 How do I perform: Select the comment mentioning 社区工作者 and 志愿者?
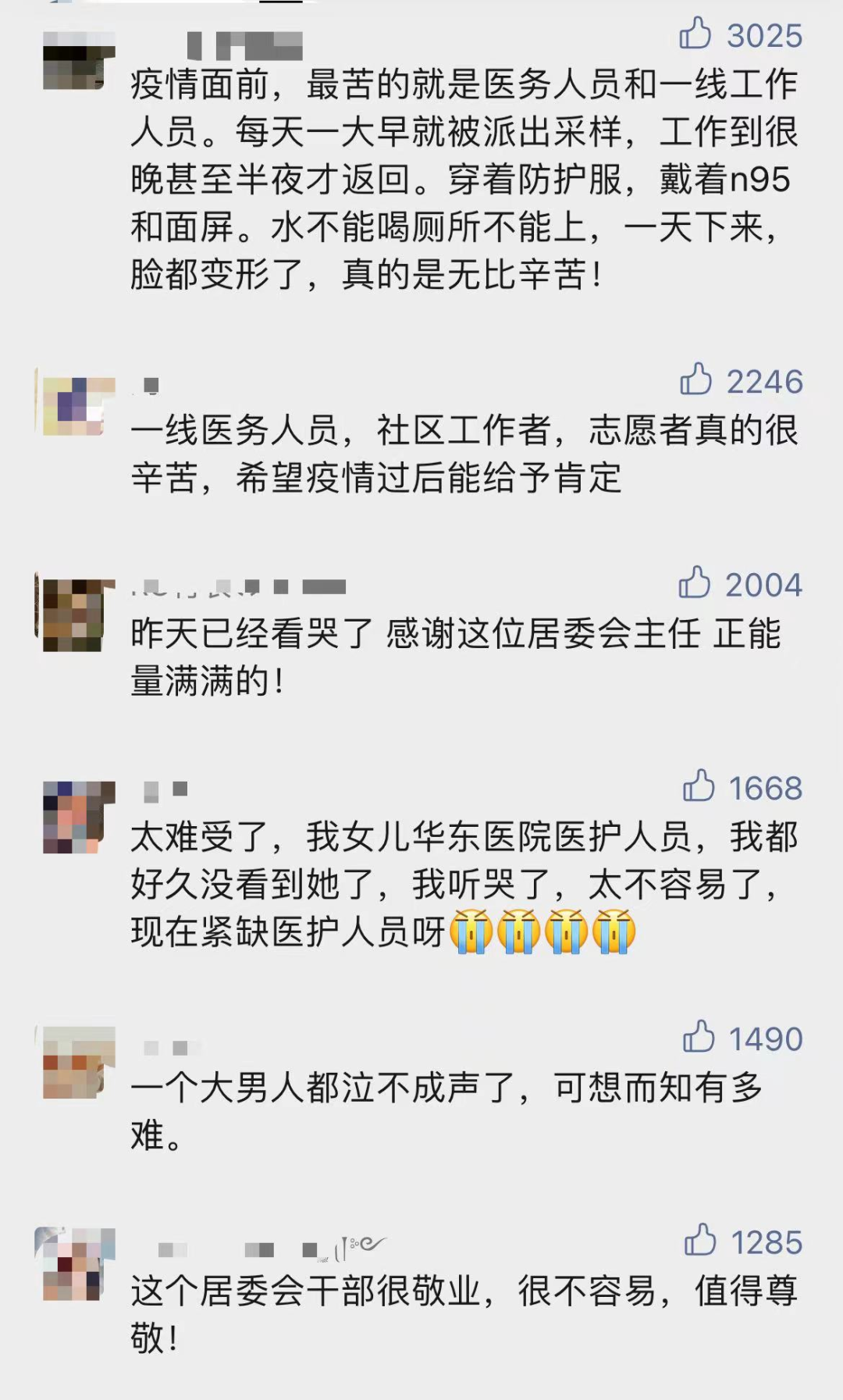pos(465,453)
